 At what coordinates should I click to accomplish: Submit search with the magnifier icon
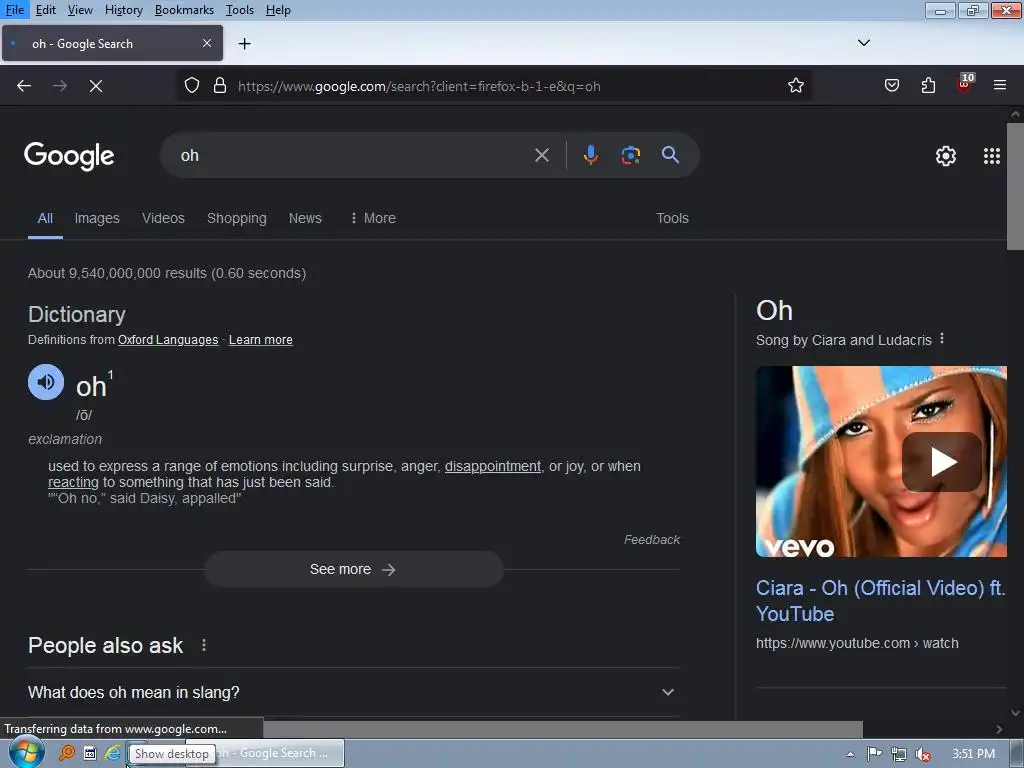pos(670,155)
